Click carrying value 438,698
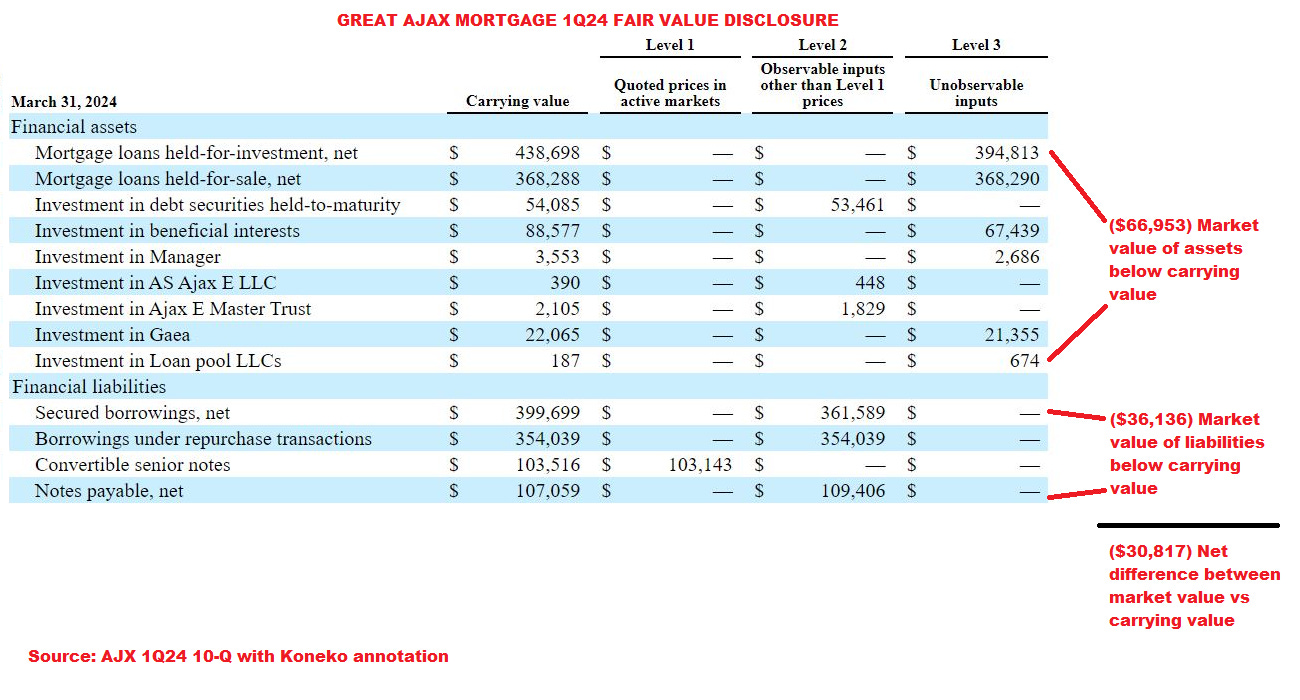 tap(548, 153)
